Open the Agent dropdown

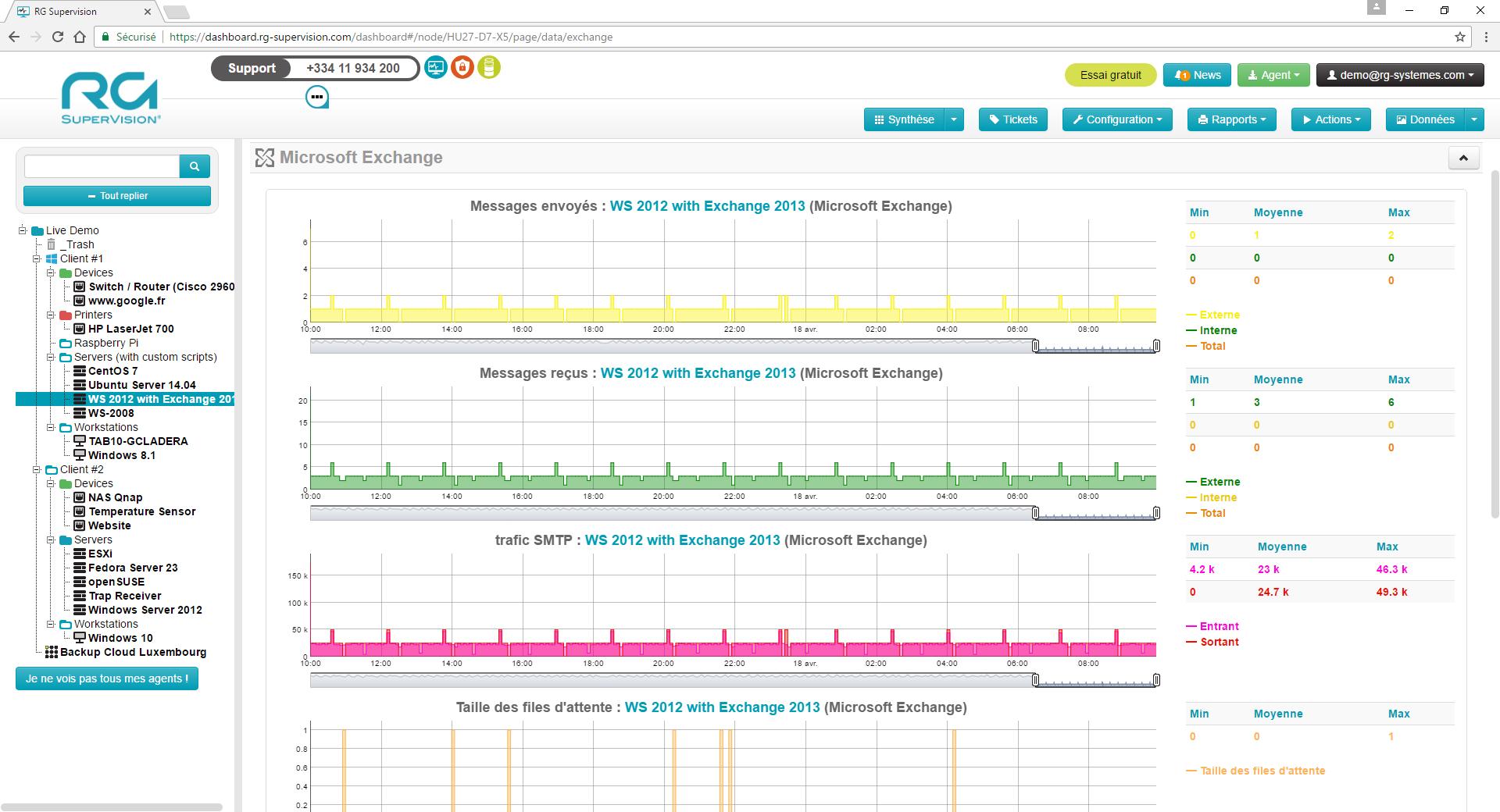pyautogui.click(x=1273, y=75)
